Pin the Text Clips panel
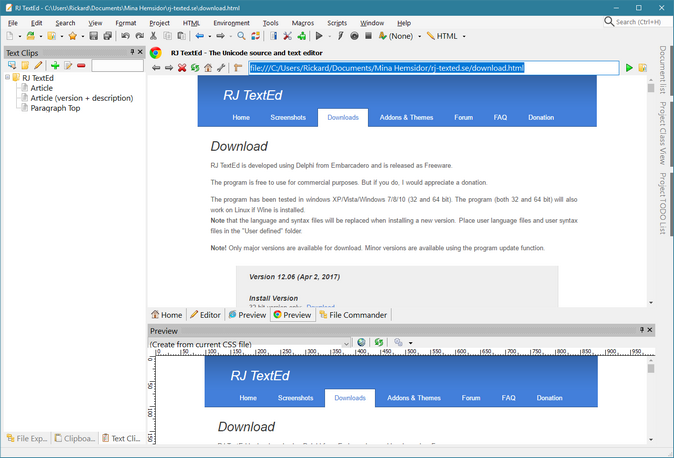 [x=132, y=52]
